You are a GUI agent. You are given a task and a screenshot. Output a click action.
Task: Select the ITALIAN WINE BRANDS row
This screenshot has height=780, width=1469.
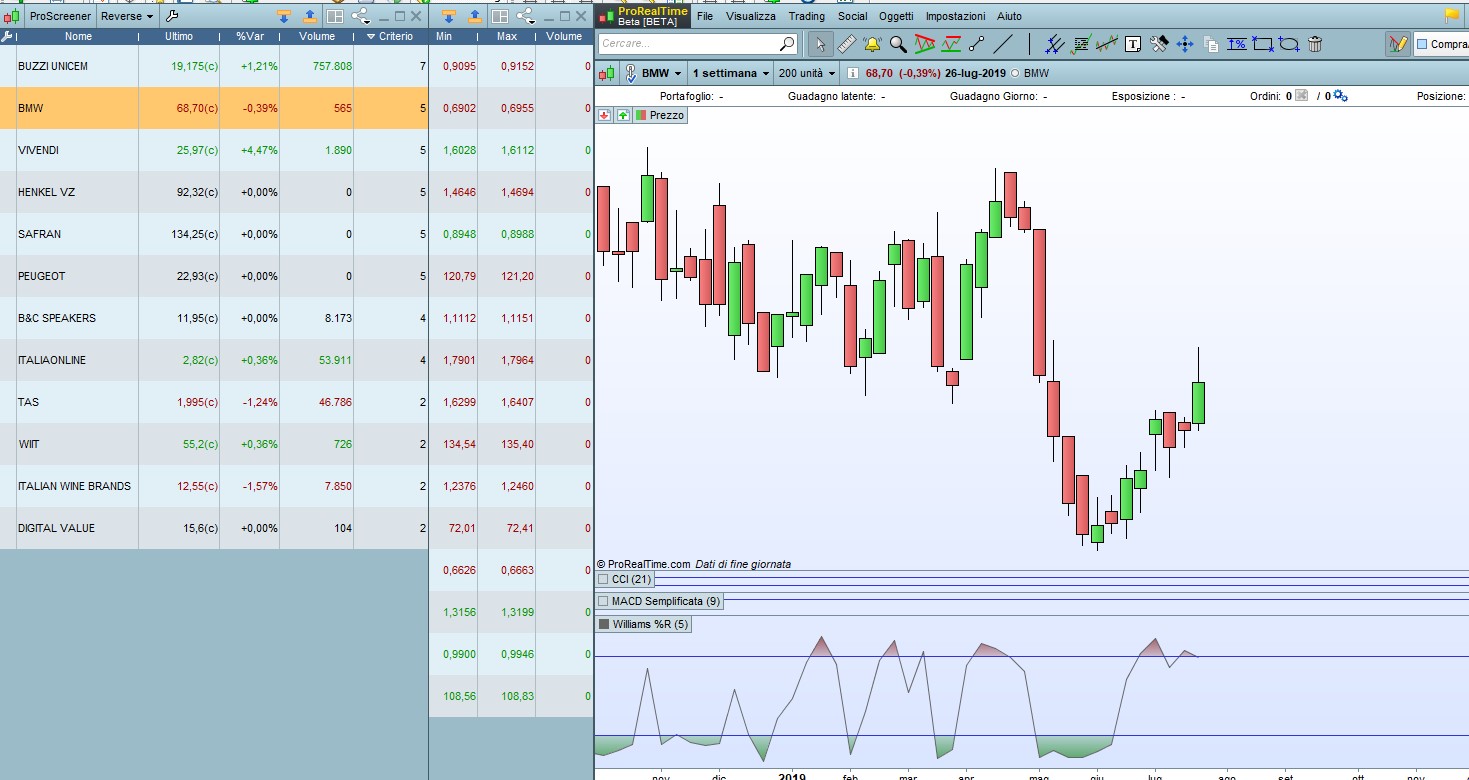(x=213, y=486)
